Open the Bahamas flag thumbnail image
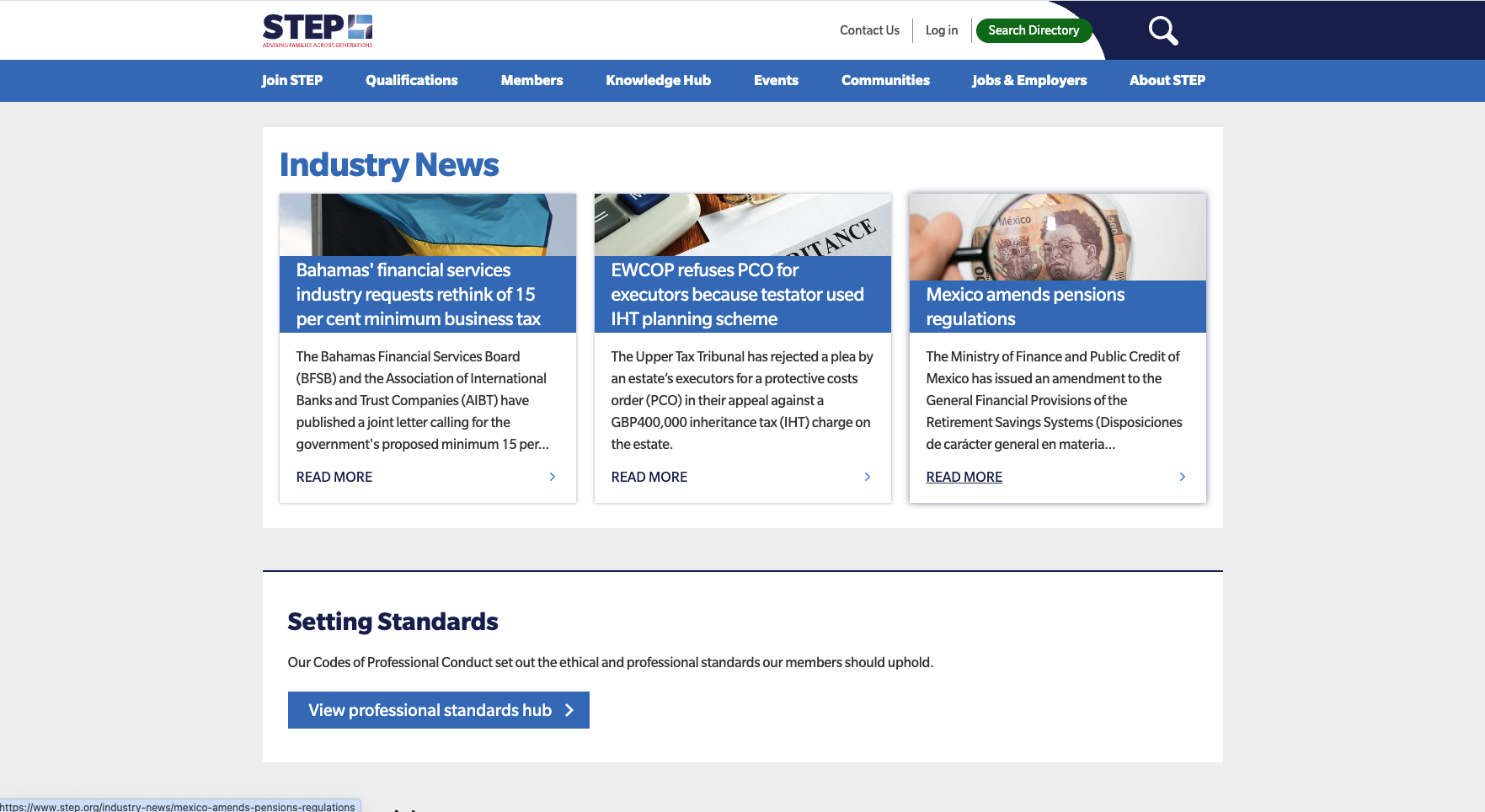The image size is (1485, 812). pyautogui.click(x=427, y=225)
